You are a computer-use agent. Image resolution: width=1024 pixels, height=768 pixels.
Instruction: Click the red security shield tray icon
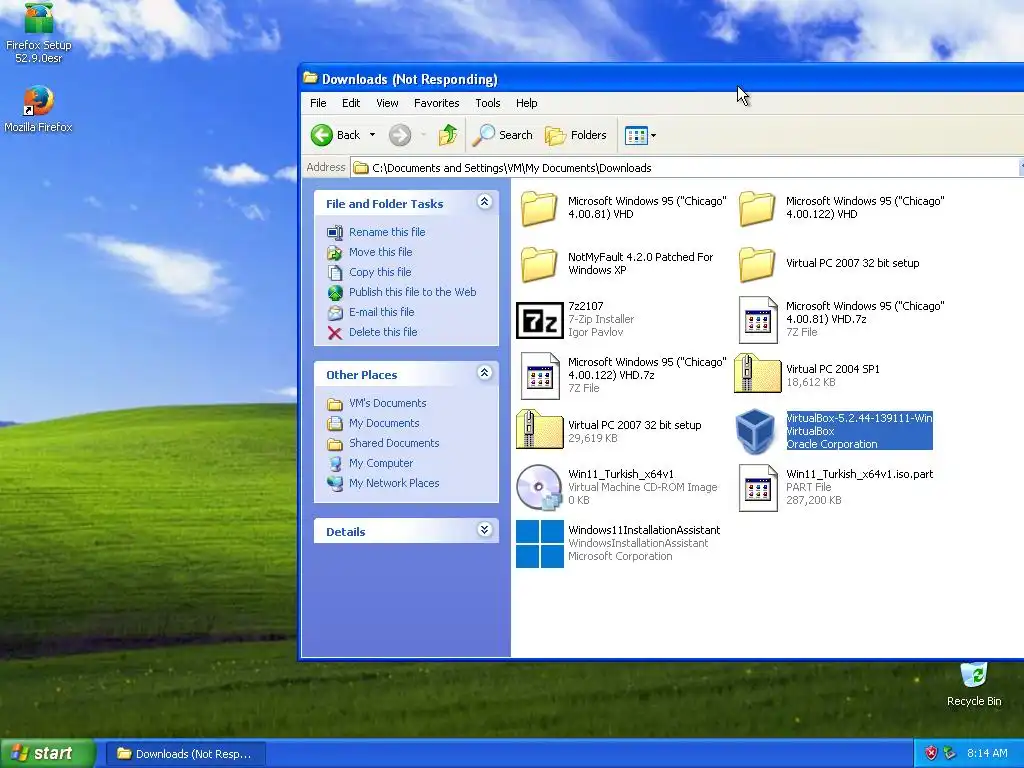(x=931, y=753)
